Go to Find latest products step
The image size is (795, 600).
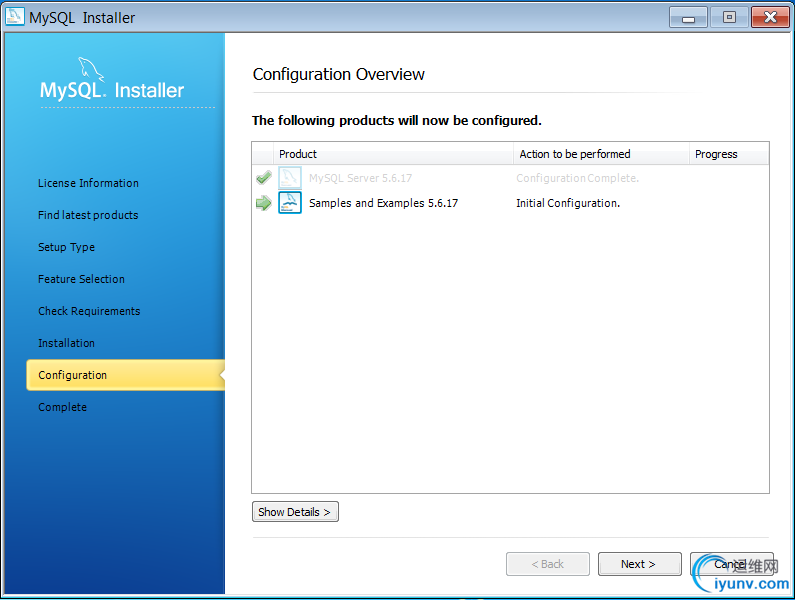pos(88,215)
